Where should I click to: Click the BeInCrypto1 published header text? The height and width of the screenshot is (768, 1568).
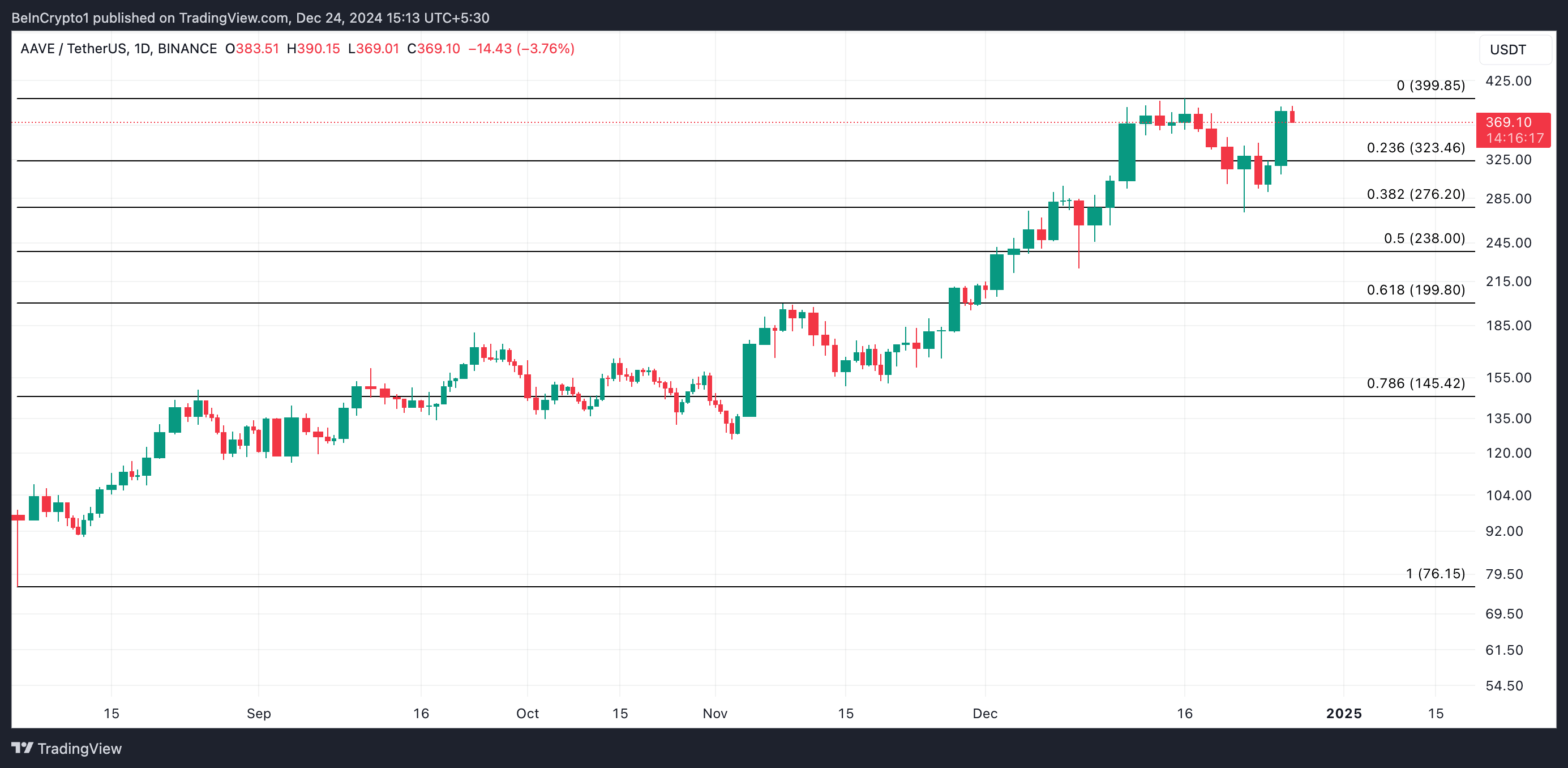(250, 18)
